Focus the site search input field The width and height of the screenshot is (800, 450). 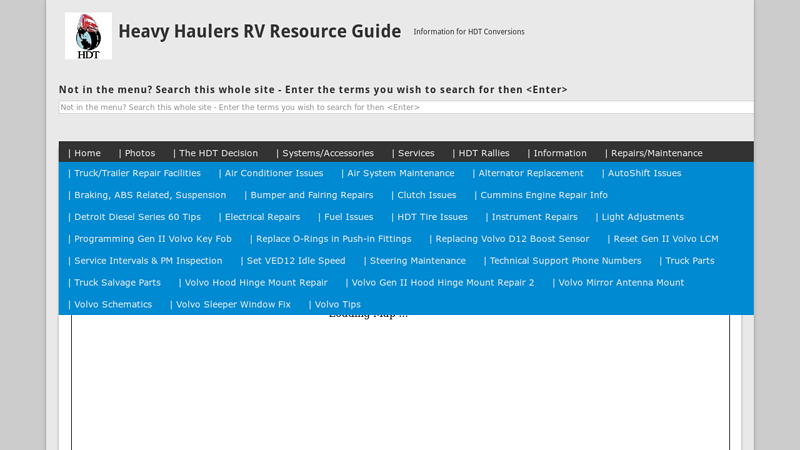[x=405, y=107]
